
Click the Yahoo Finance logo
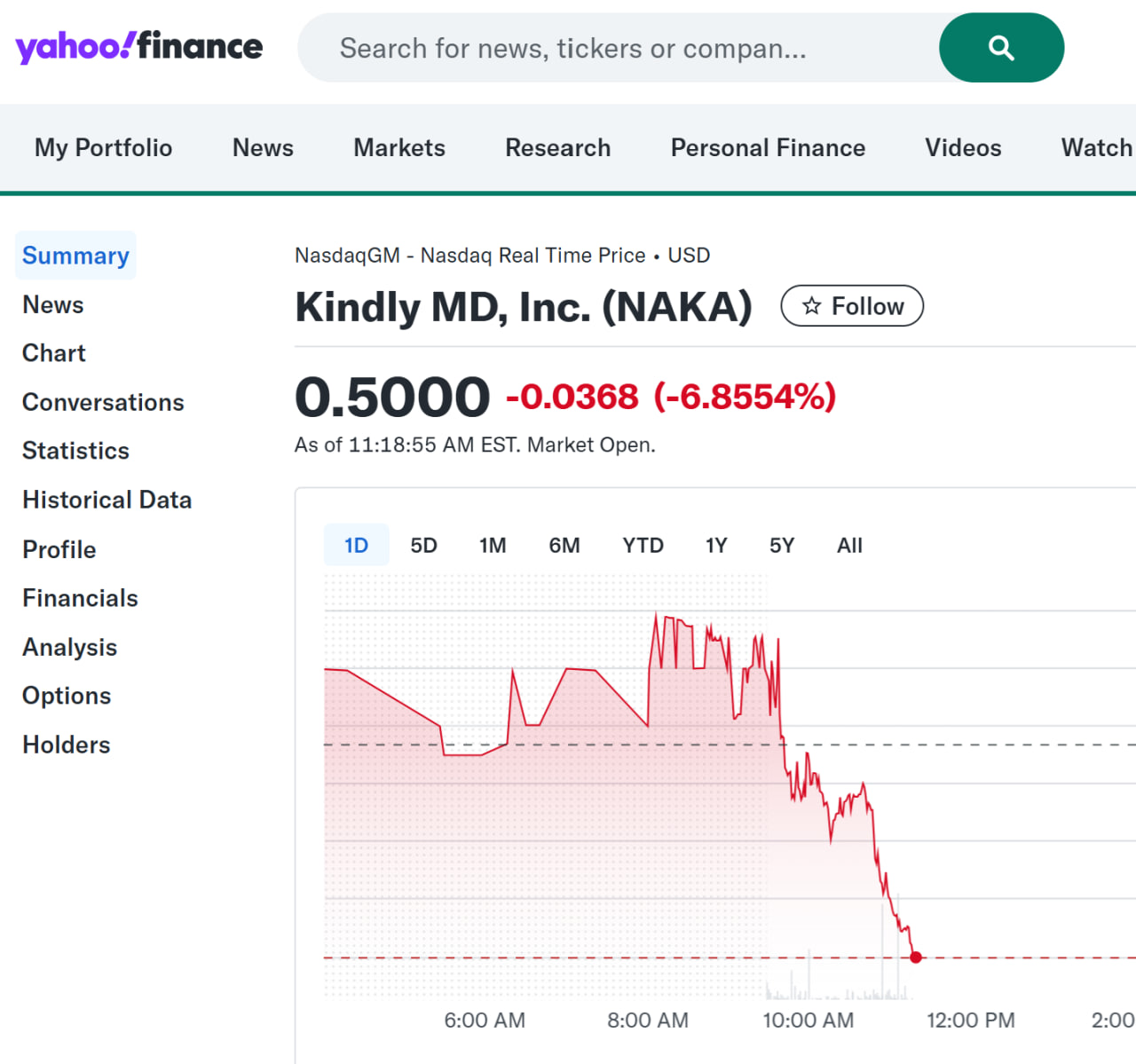click(138, 46)
